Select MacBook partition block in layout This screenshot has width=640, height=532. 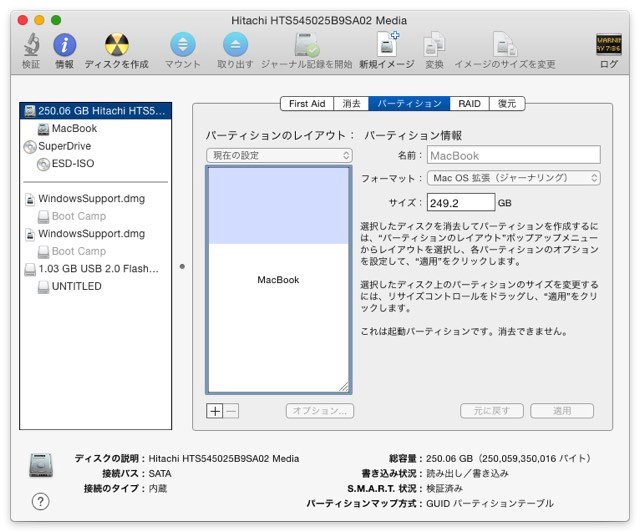279,280
